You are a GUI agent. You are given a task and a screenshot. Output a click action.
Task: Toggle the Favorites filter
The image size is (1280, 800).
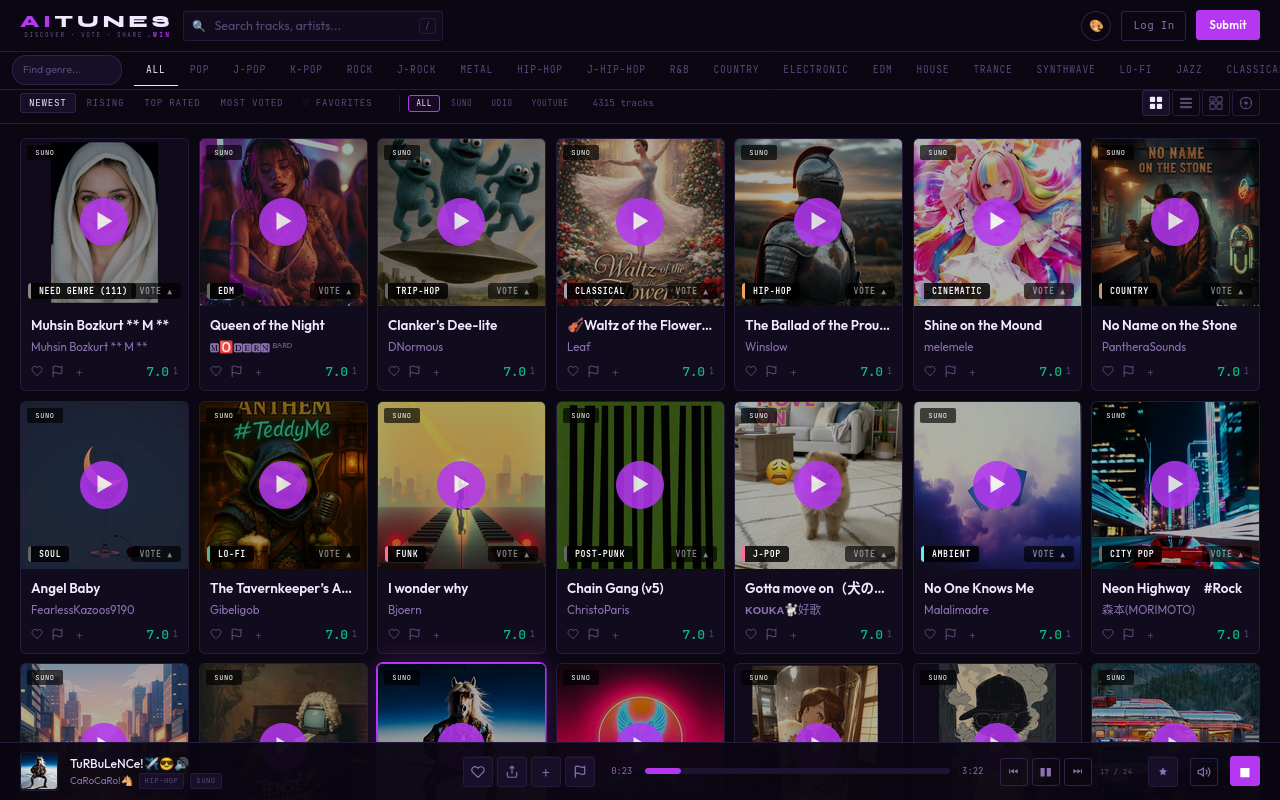point(337,103)
